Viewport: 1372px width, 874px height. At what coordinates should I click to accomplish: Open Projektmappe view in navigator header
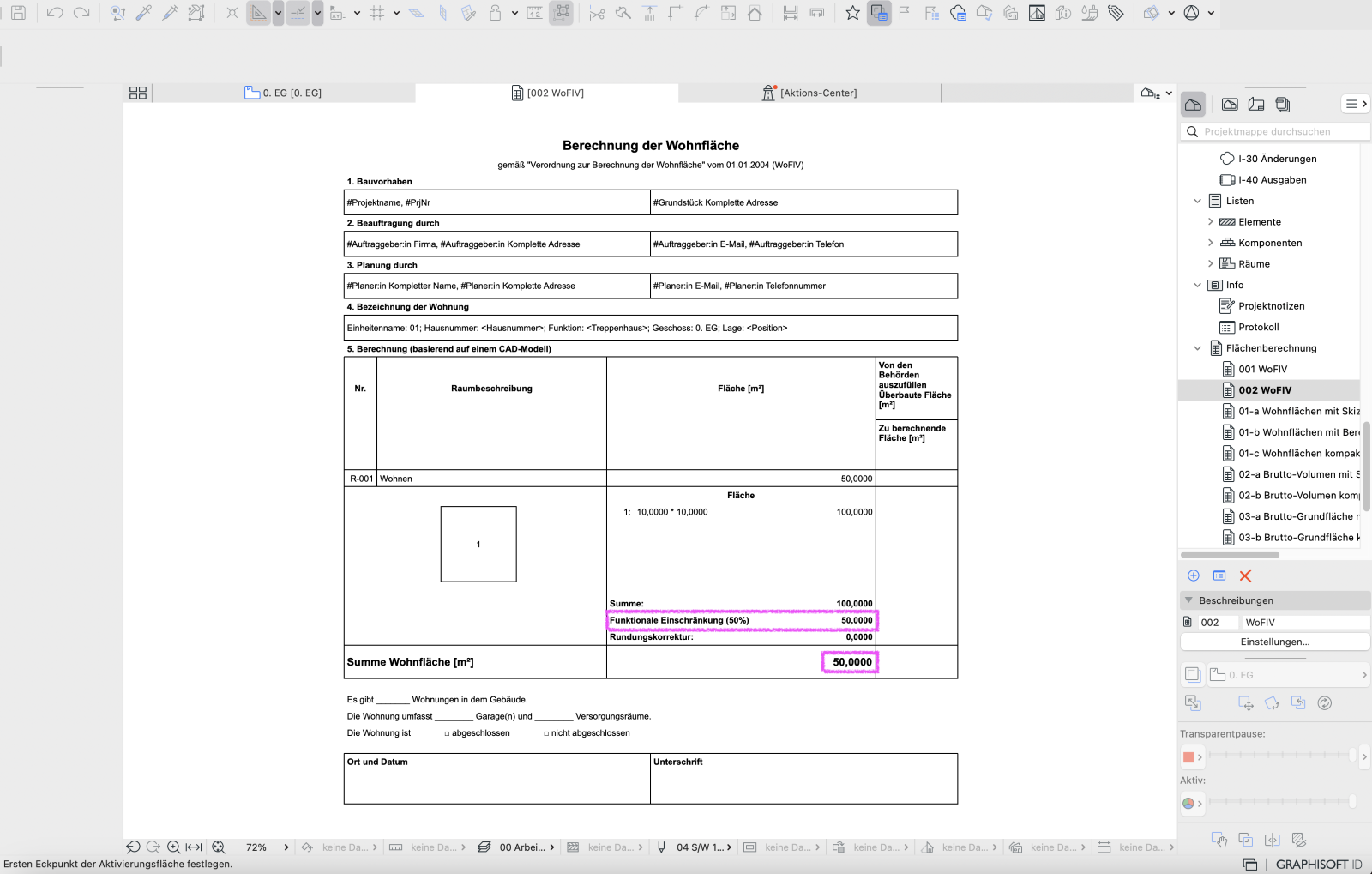1193,105
